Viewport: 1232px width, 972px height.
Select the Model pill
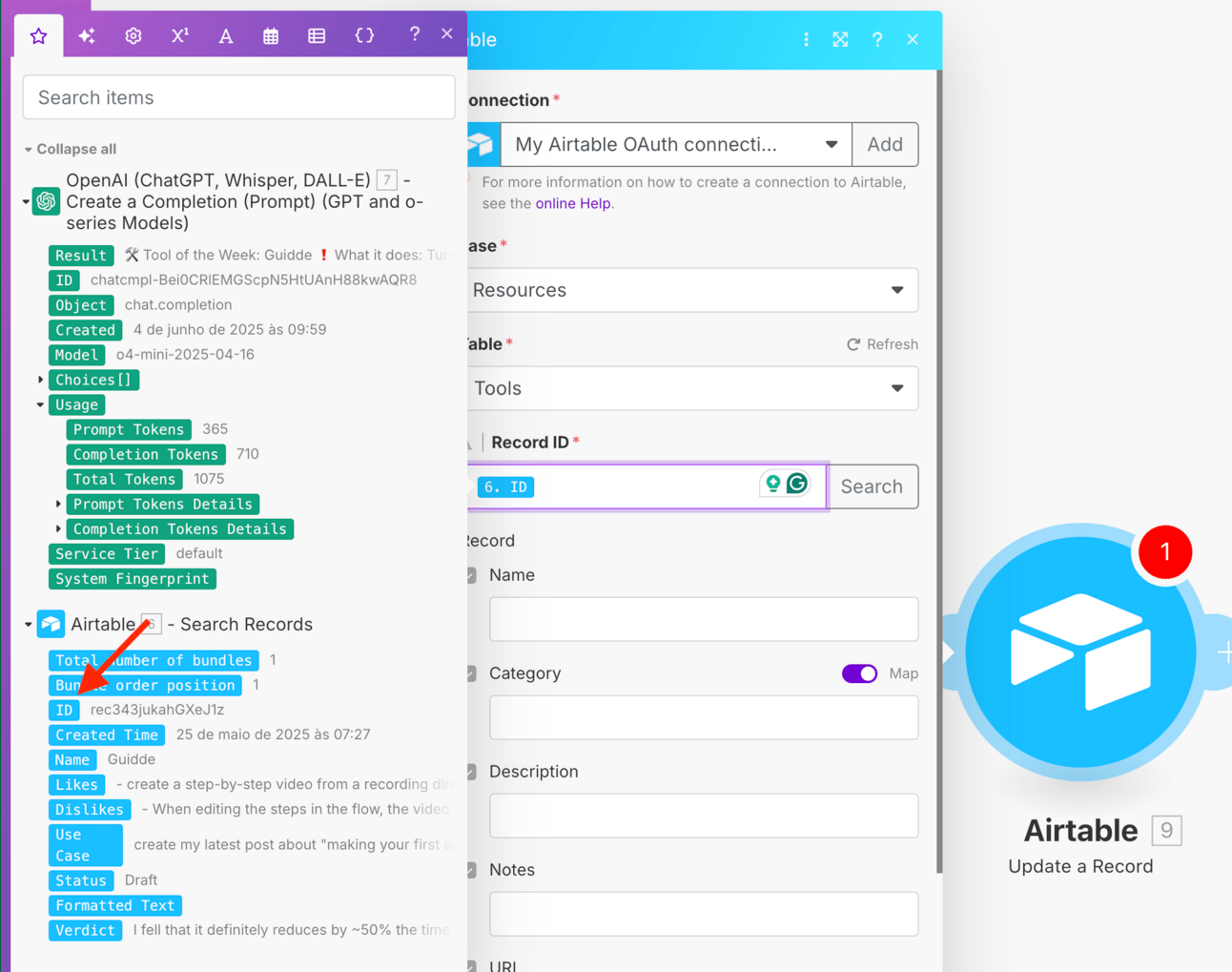pyautogui.click(x=76, y=355)
